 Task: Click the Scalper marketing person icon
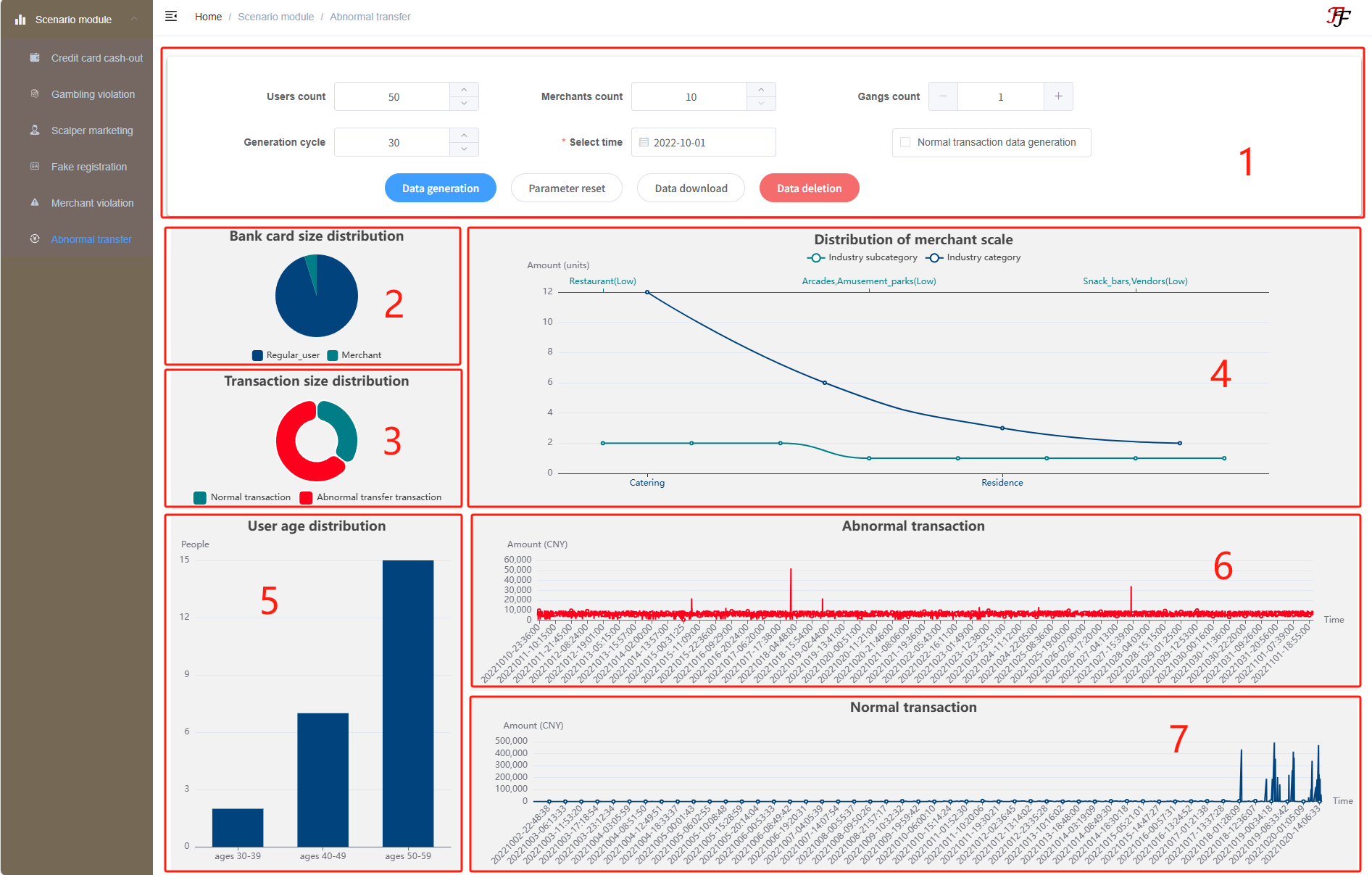(35, 130)
